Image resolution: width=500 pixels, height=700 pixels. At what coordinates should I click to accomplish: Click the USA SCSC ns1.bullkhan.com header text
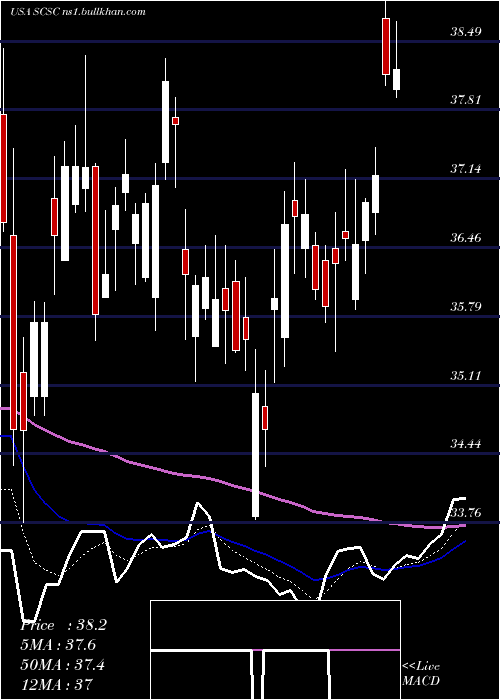(79, 12)
